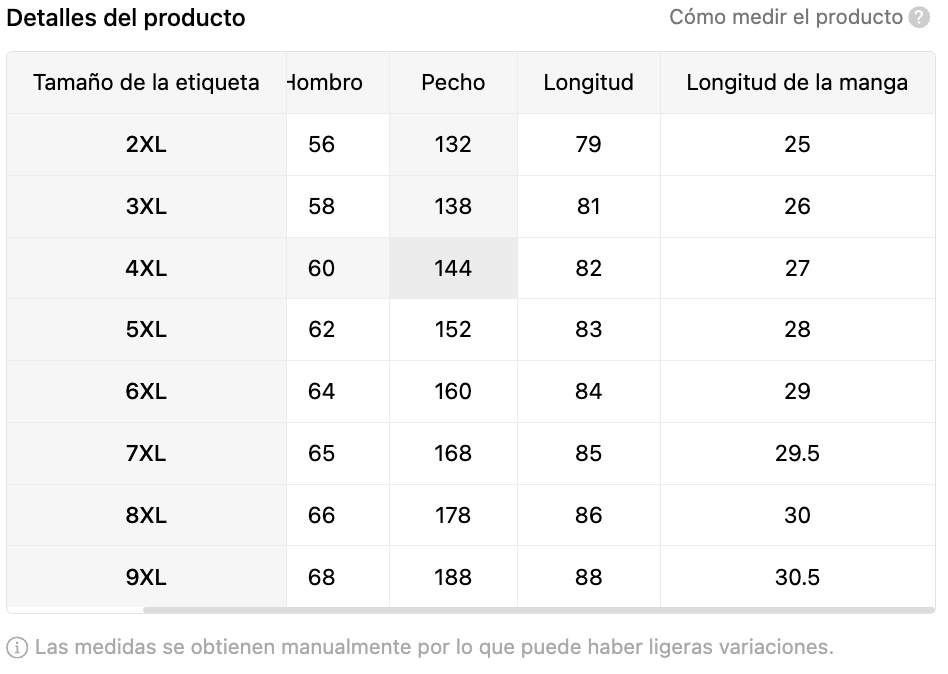The width and height of the screenshot is (948, 674).
Task: Click the horizontal scrollbar under the table
Action: click(539, 610)
